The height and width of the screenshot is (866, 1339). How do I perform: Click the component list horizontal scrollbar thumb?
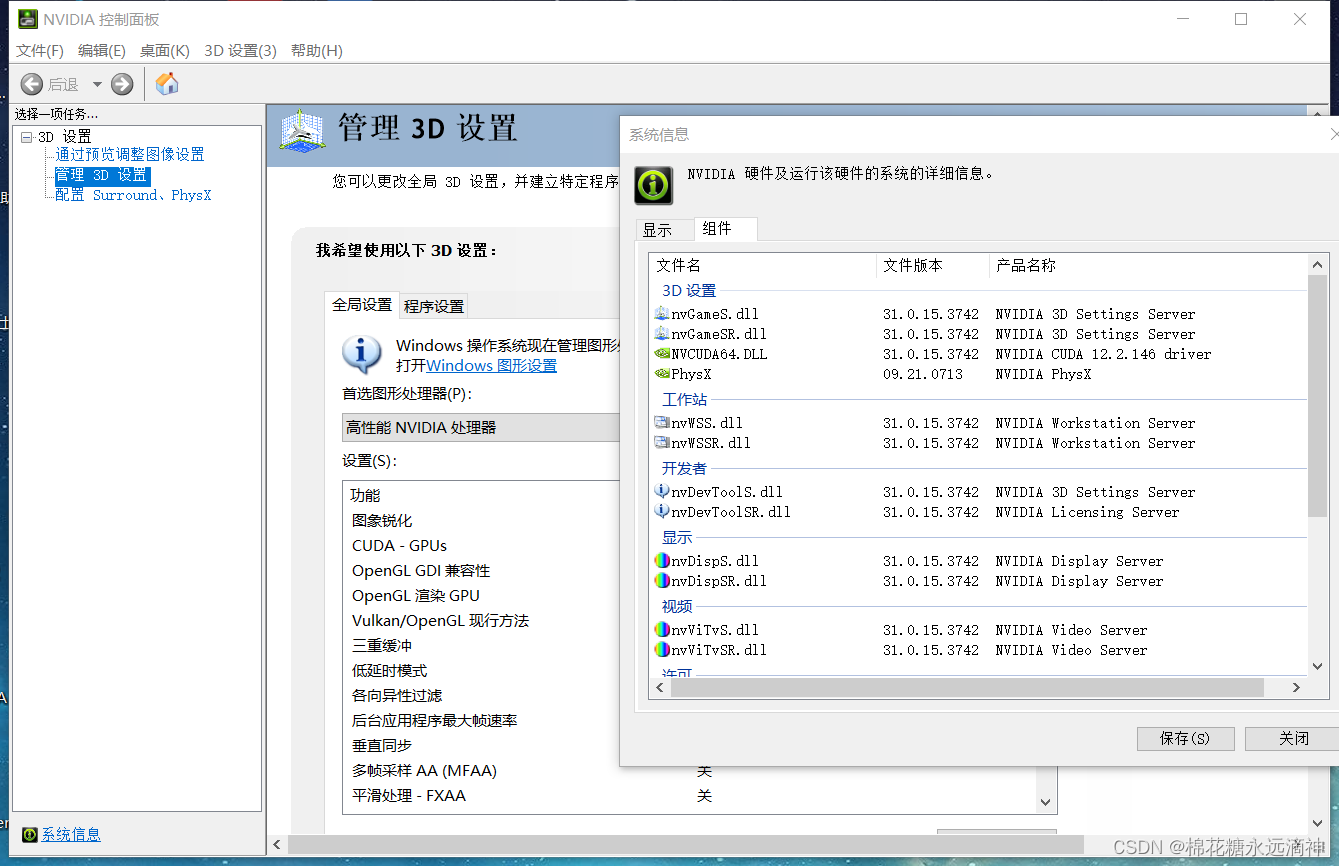[968, 688]
